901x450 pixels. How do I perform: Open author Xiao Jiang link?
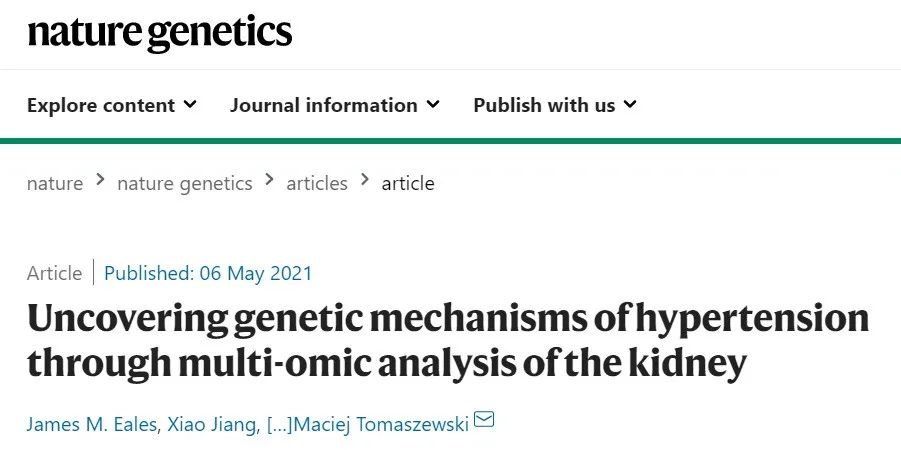pos(212,424)
